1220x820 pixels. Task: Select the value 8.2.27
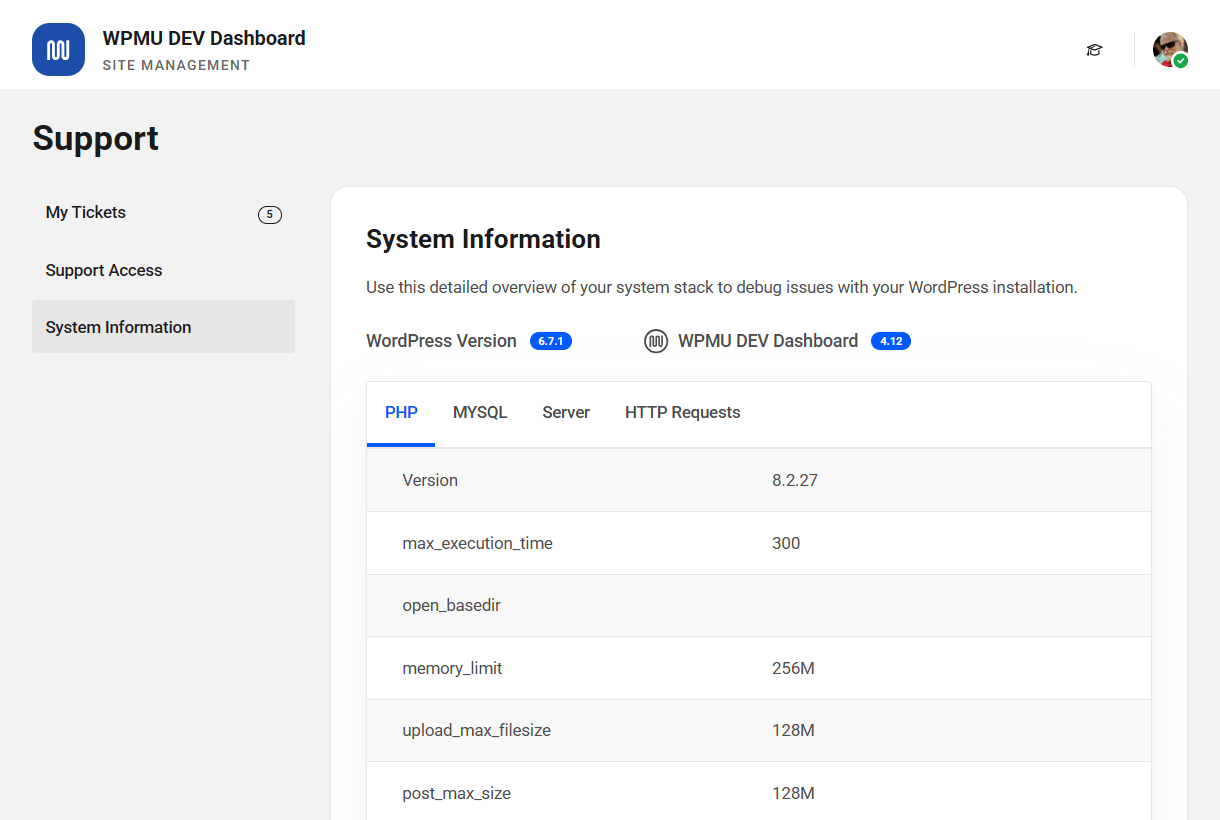click(x=795, y=480)
